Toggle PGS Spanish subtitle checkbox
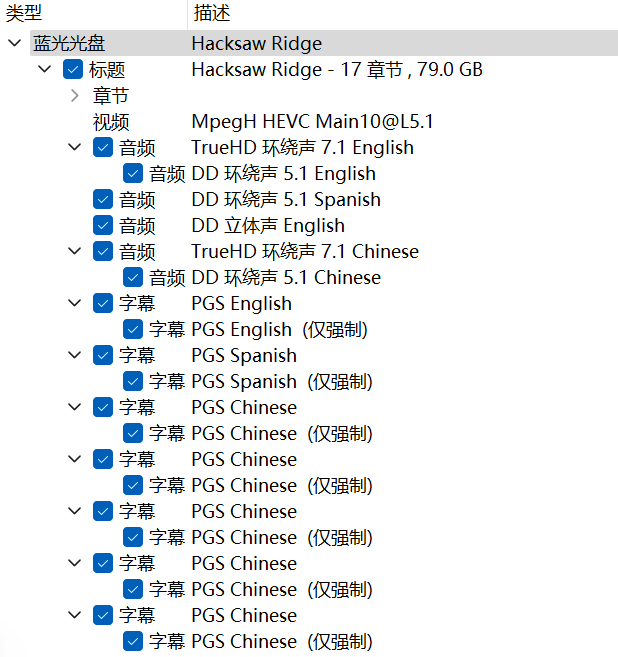 click(103, 355)
